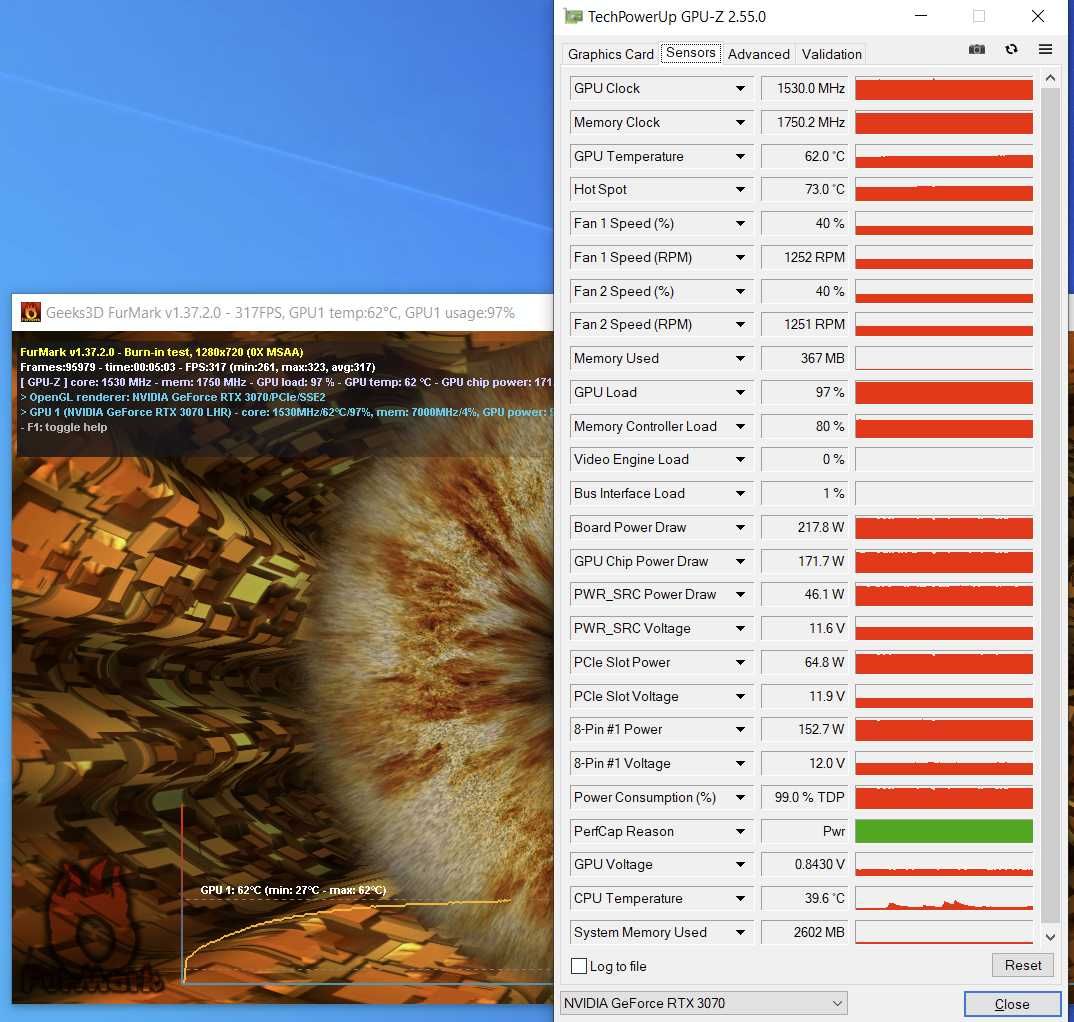Click the 367 MB Memory Used value
The width and height of the screenshot is (1074, 1022).
click(x=805, y=358)
